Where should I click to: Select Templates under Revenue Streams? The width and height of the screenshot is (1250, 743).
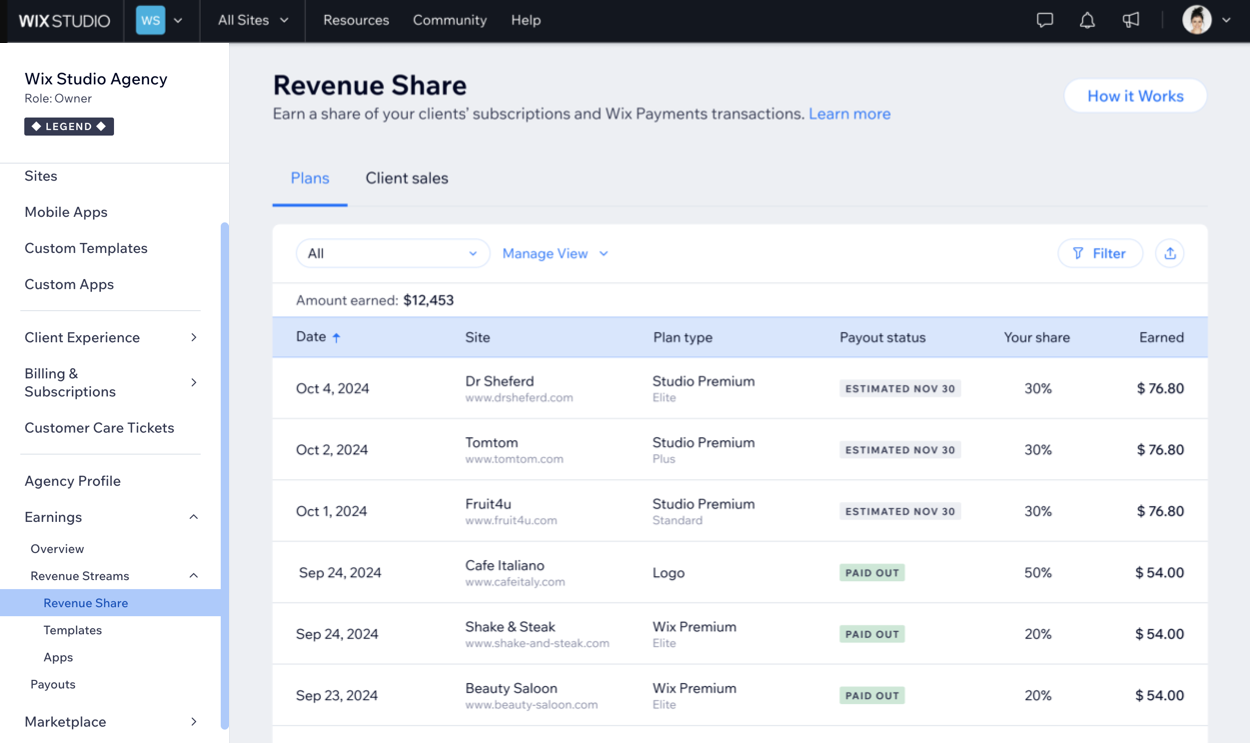pos(73,630)
